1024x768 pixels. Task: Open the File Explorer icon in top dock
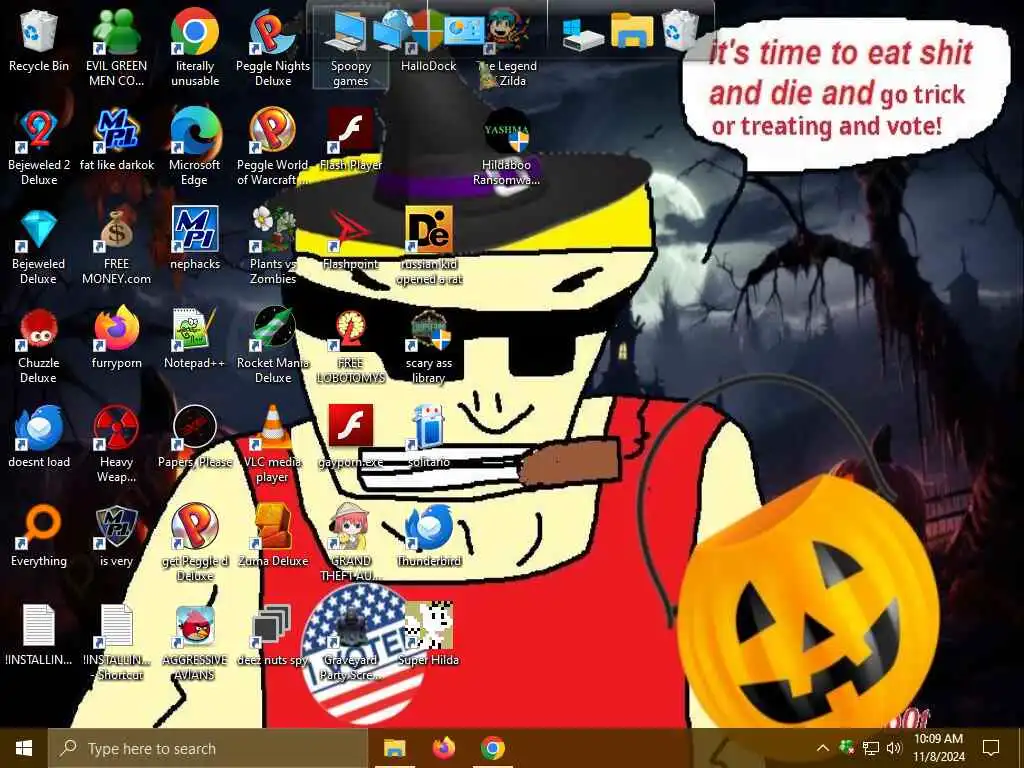point(632,30)
